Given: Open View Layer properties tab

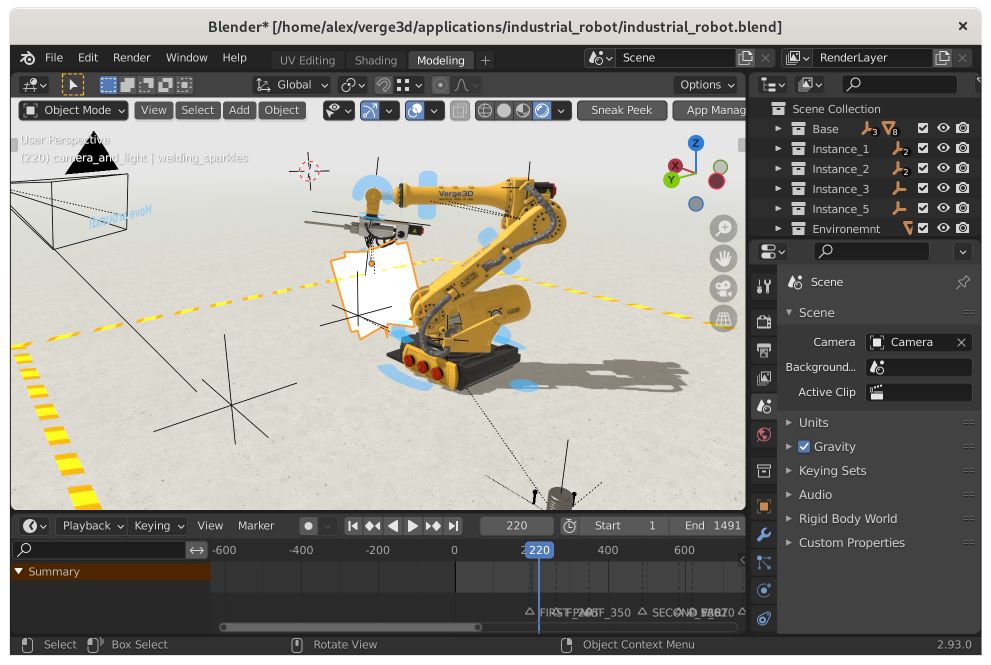Looking at the screenshot, I should (763, 378).
